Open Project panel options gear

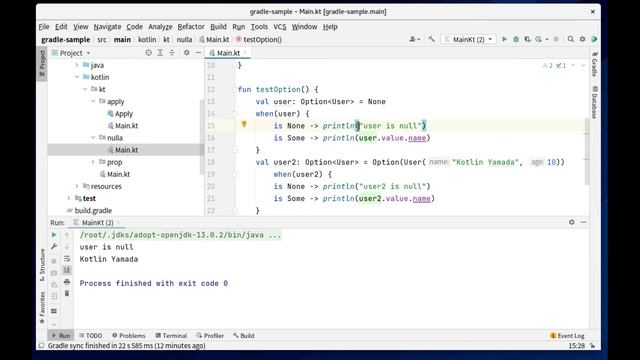point(187,53)
